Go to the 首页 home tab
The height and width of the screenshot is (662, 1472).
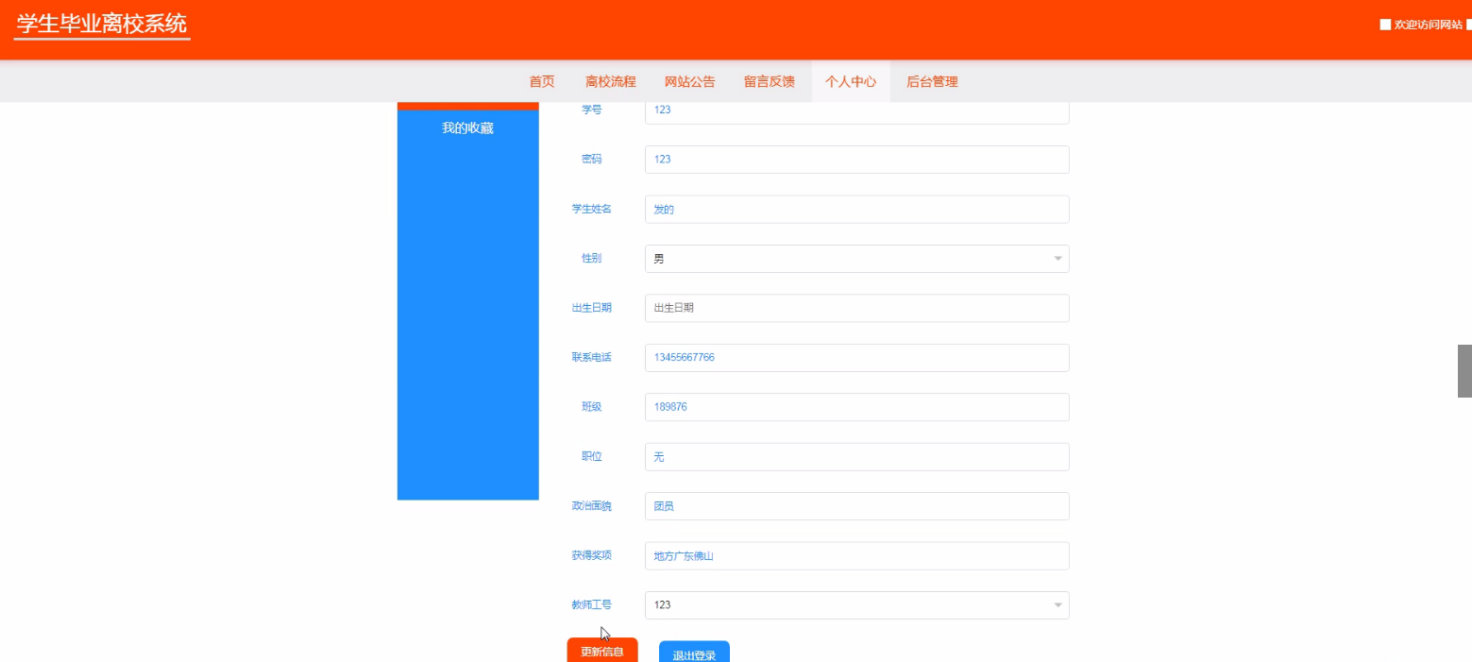(541, 82)
